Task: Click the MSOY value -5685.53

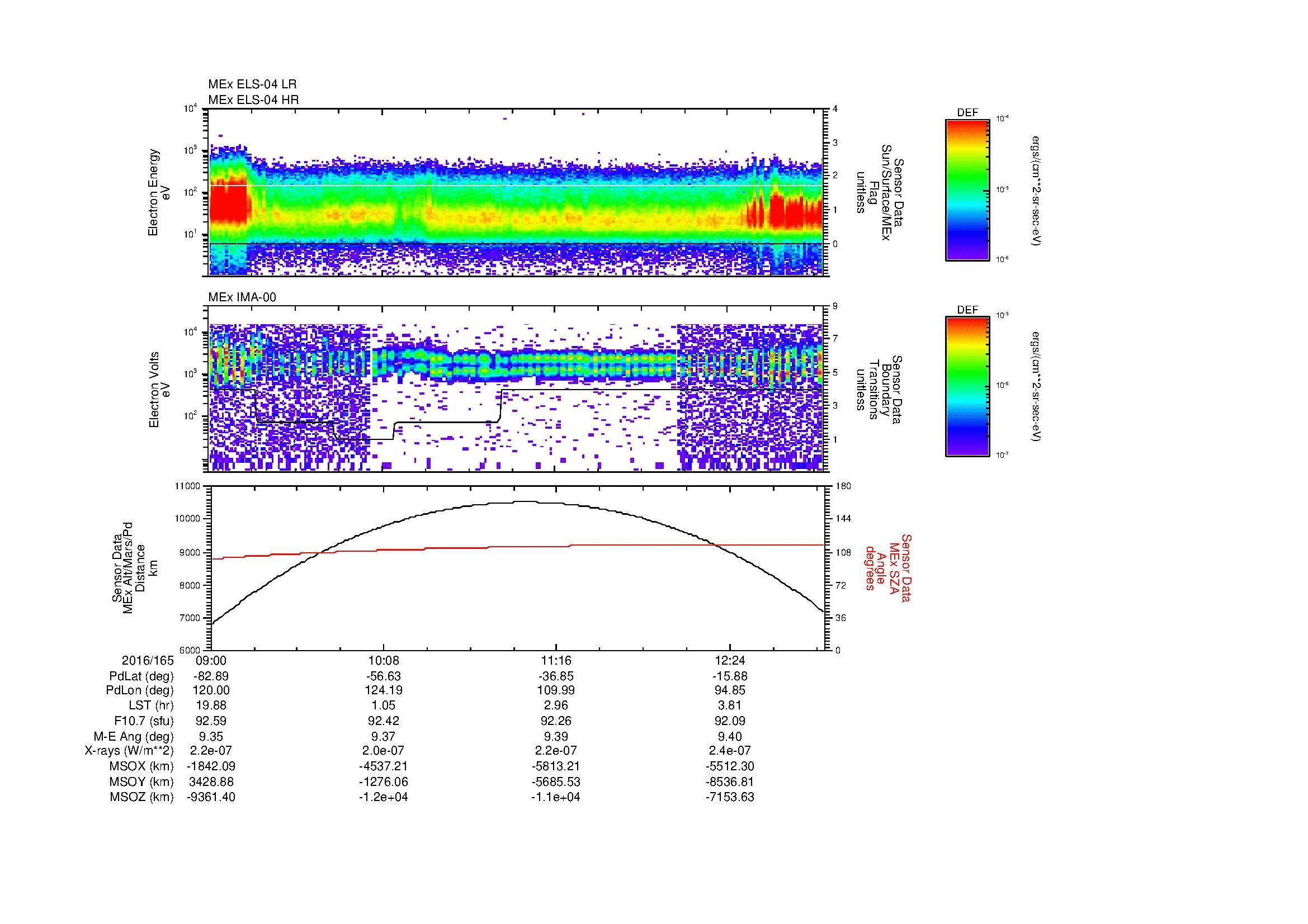Action: point(556,782)
